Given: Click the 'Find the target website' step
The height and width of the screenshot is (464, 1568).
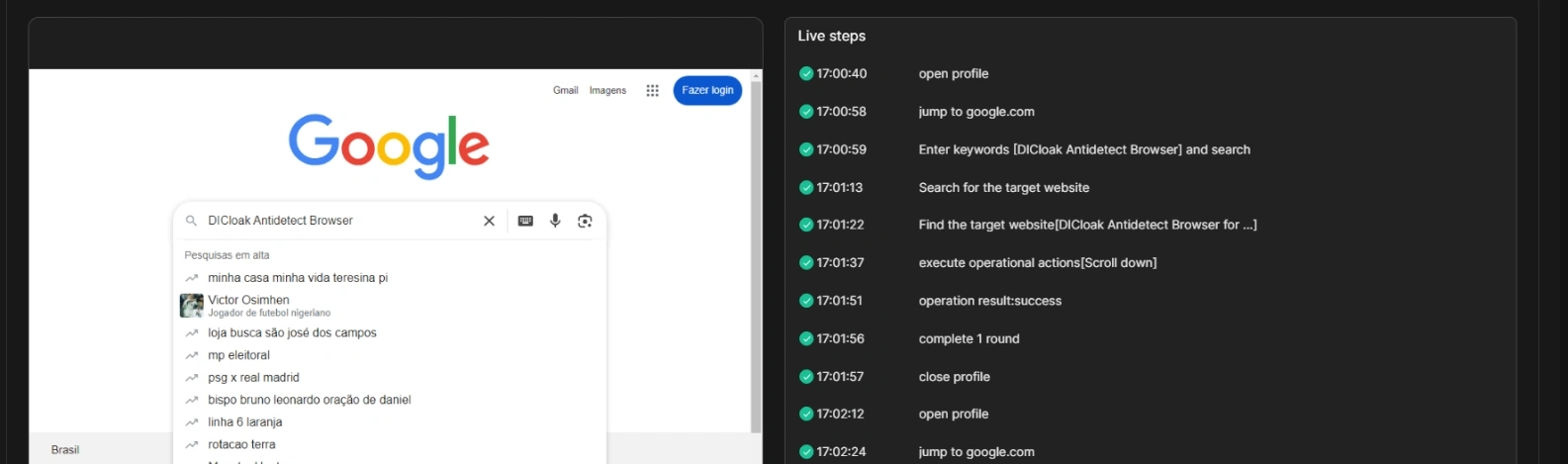Looking at the screenshot, I should pos(1087,225).
